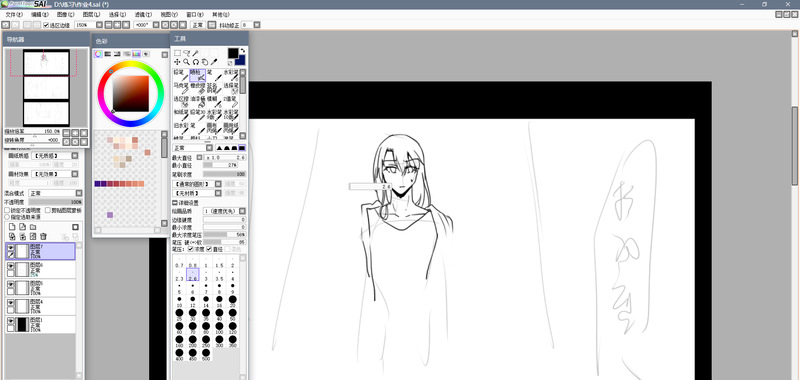Open the zoom percentage dropdown in toolbar
This screenshot has width=800, height=380.
pos(99,24)
